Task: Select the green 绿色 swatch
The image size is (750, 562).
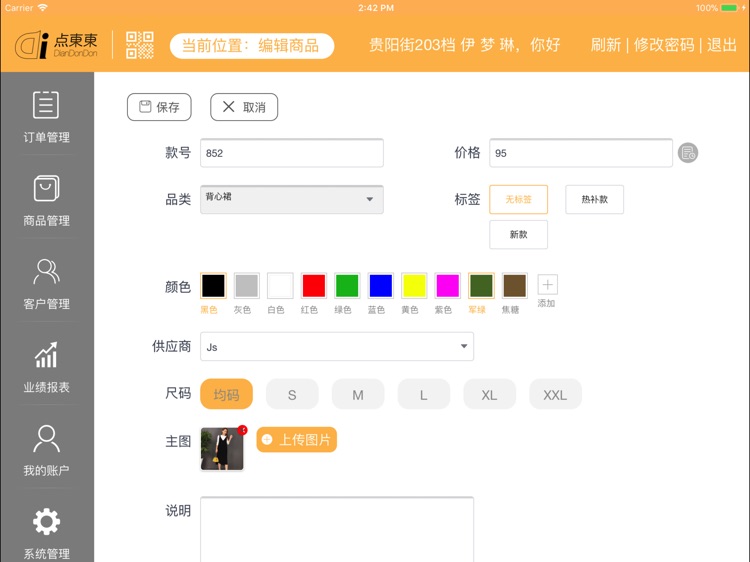Action: coord(347,286)
